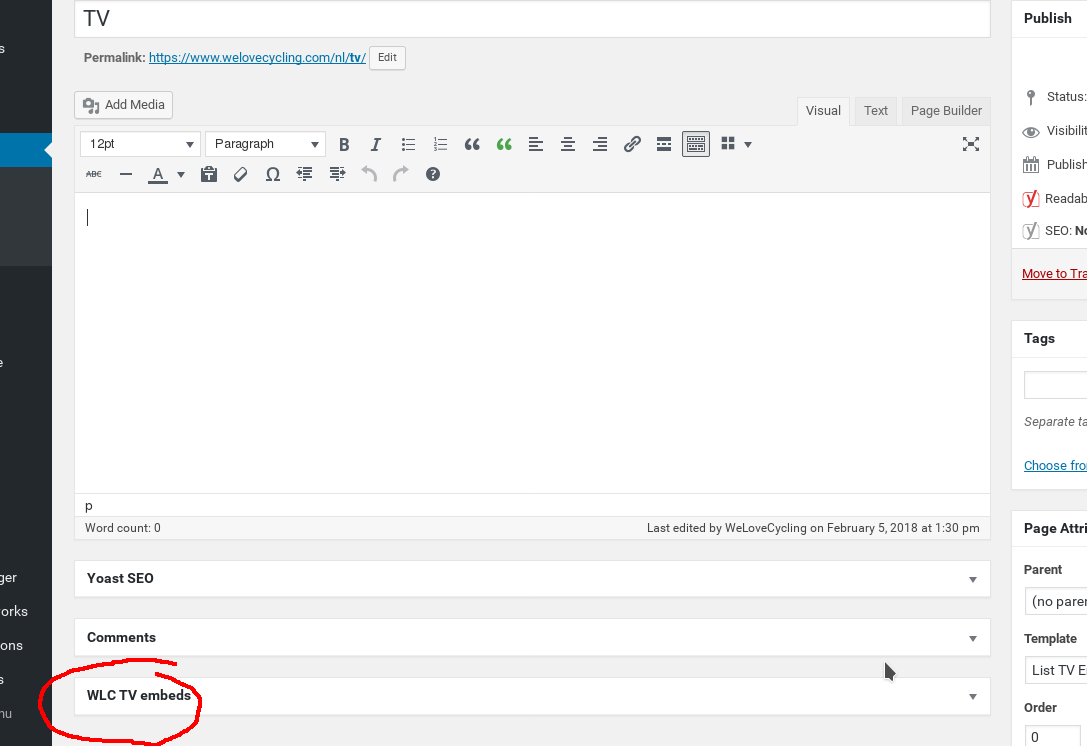This screenshot has height=746, width=1087.
Task: Open the welovecycling.com/nl/tv permalink
Action: [257, 58]
